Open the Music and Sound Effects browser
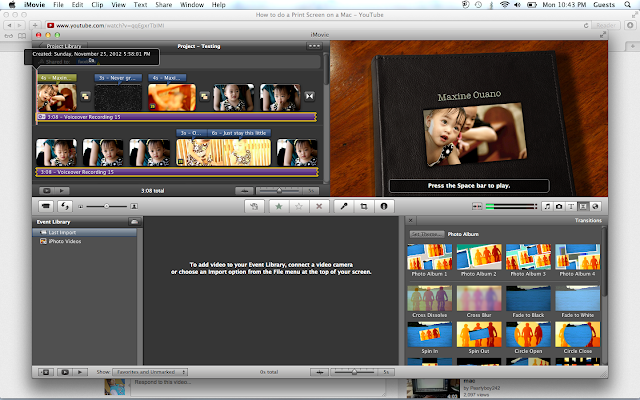This screenshot has height=400, width=640. (547, 207)
